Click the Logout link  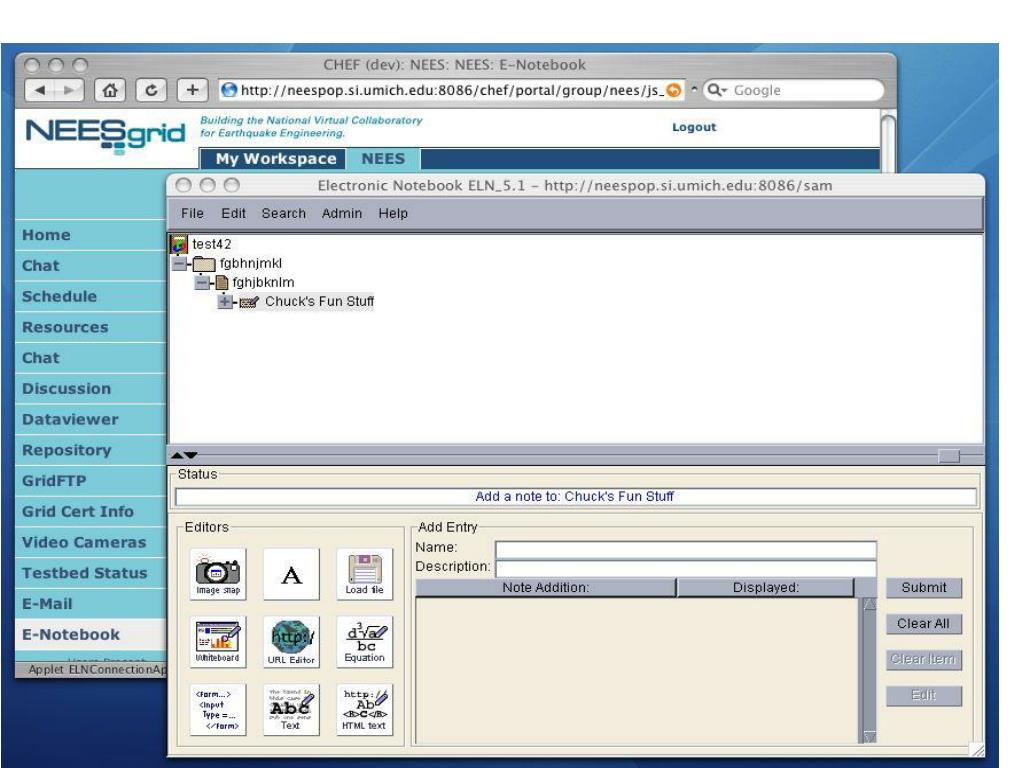click(x=694, y=127)
